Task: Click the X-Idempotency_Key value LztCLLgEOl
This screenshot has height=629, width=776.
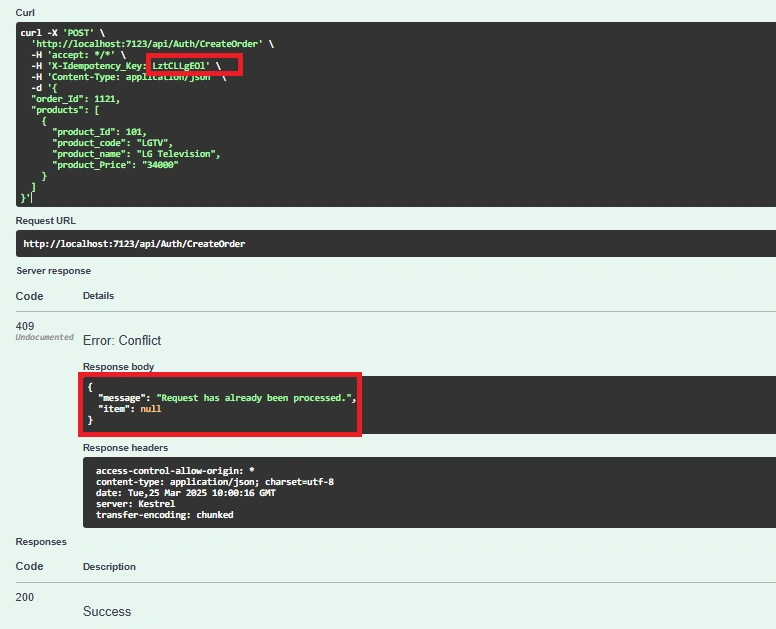Action: (x=181, y=66)
